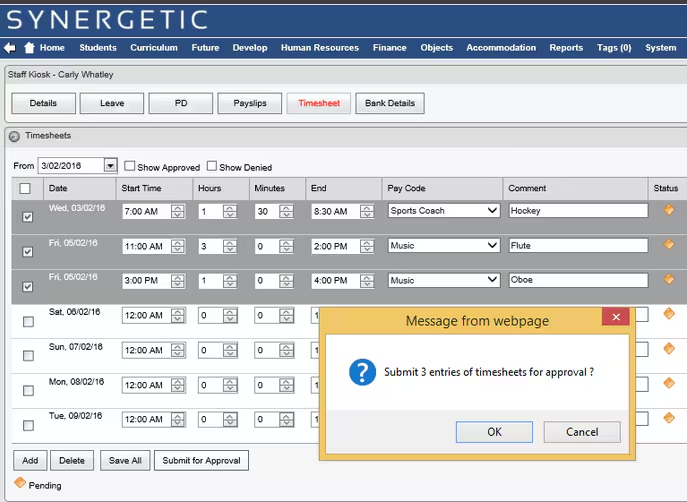Click the Oboe comment field

coord(578,280)
